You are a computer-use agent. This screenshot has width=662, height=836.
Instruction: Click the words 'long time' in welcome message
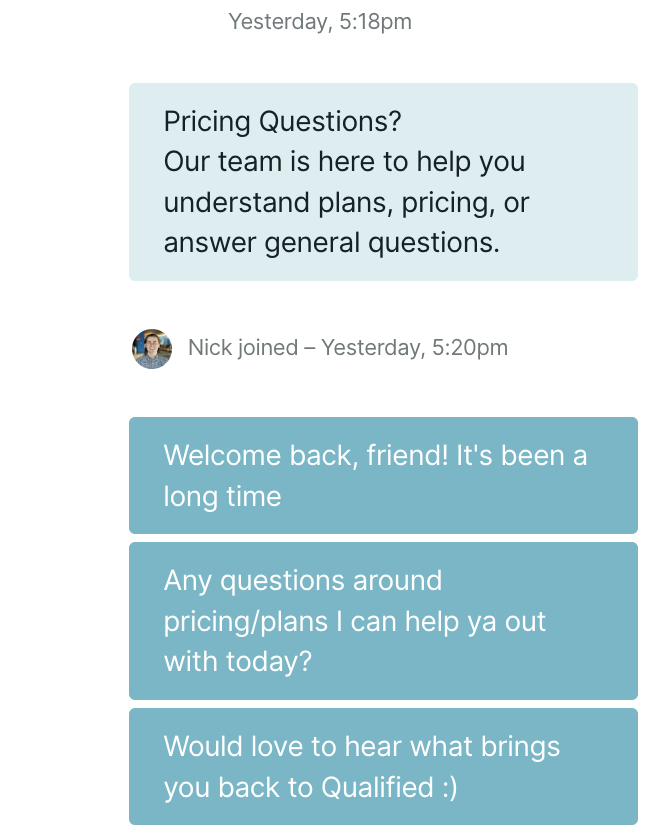(x=222, y=497)
